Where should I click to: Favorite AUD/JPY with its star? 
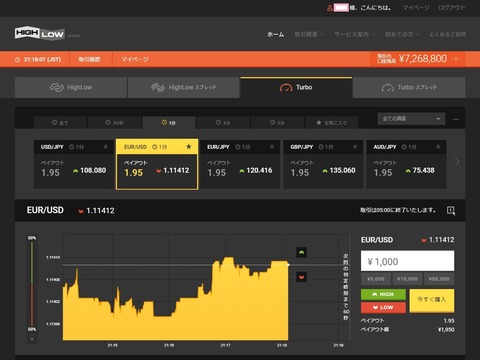tap(438, 147)
